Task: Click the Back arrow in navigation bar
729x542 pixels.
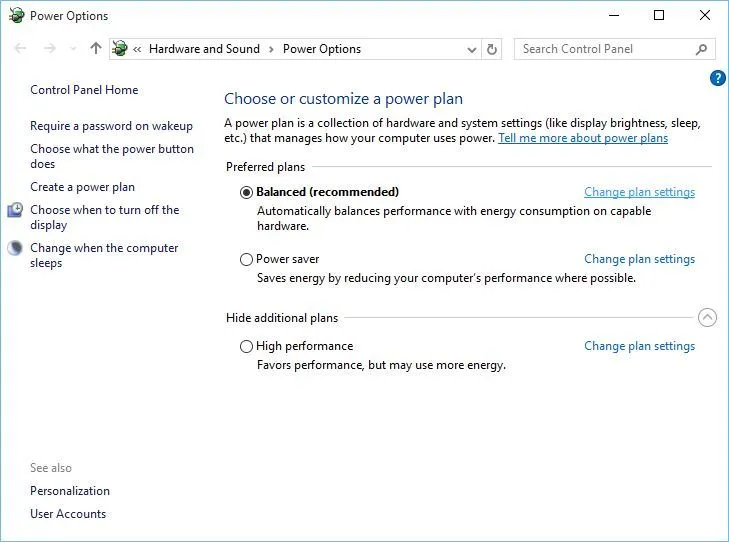Action: [22, 49]
